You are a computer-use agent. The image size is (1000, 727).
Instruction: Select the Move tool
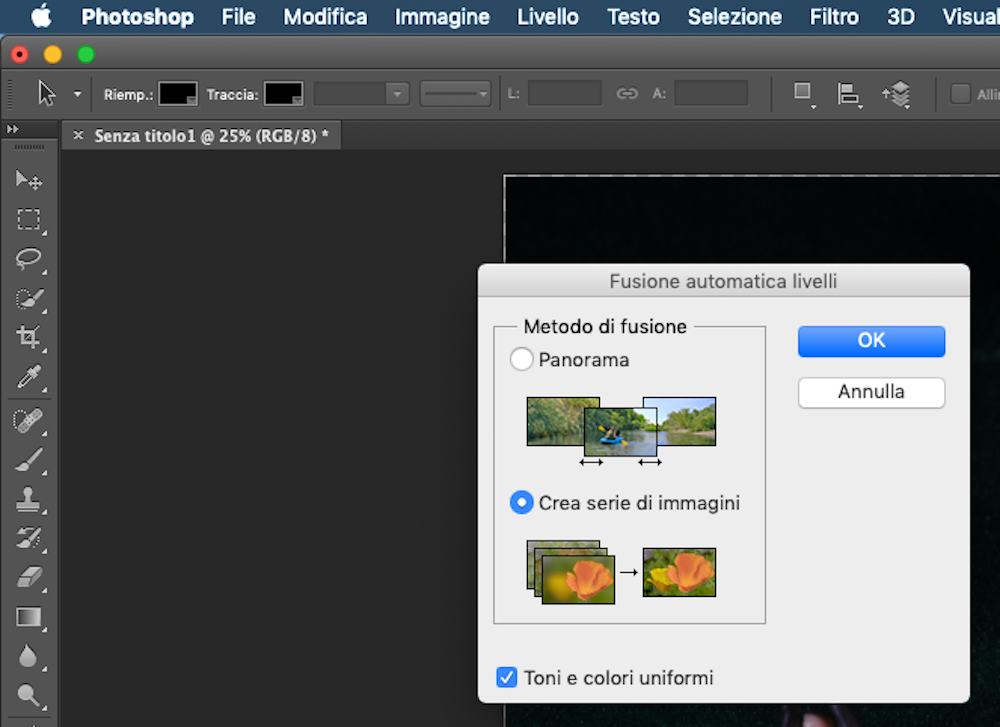pyautogui.click(x=29, y=180)
